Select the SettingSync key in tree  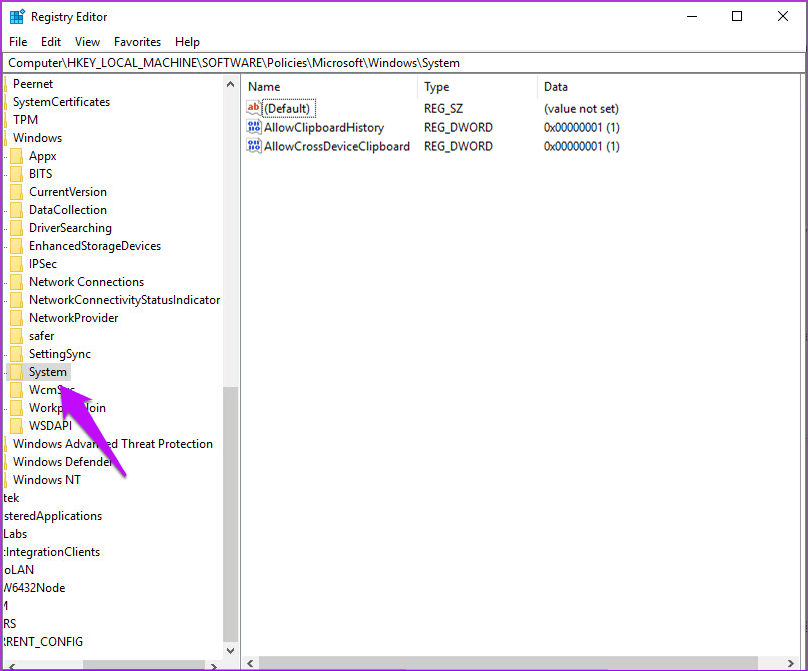59,354
